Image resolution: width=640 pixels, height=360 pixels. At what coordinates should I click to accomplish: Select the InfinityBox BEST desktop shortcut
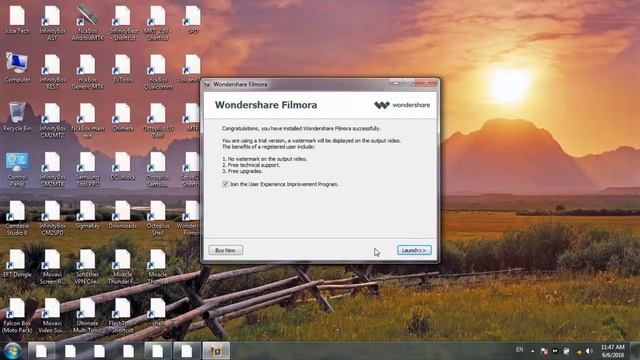click(x=52, y=72)
